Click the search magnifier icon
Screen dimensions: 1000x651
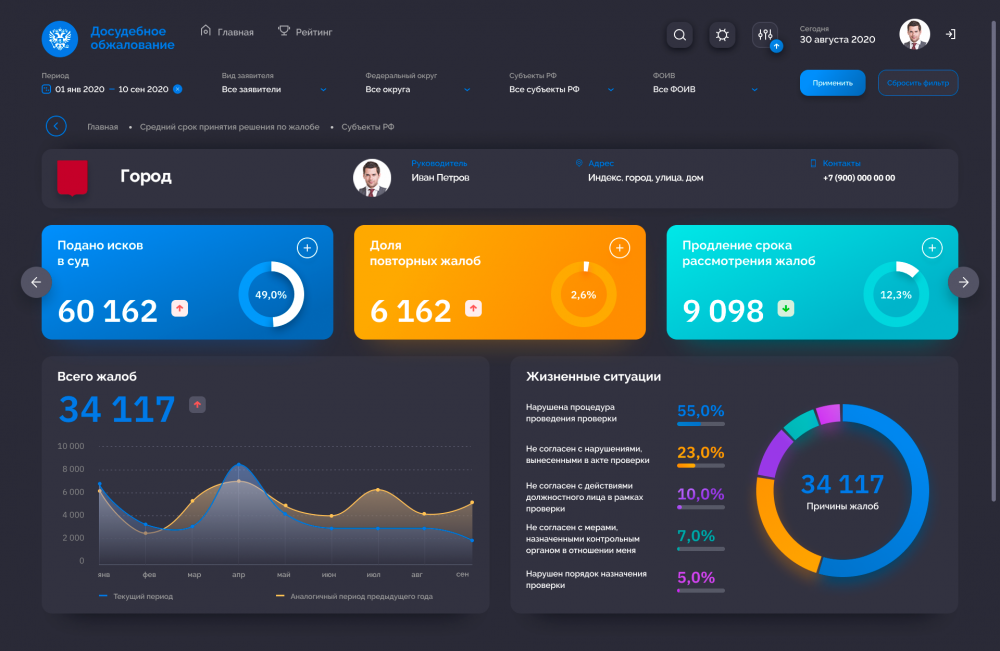[680, 35]
